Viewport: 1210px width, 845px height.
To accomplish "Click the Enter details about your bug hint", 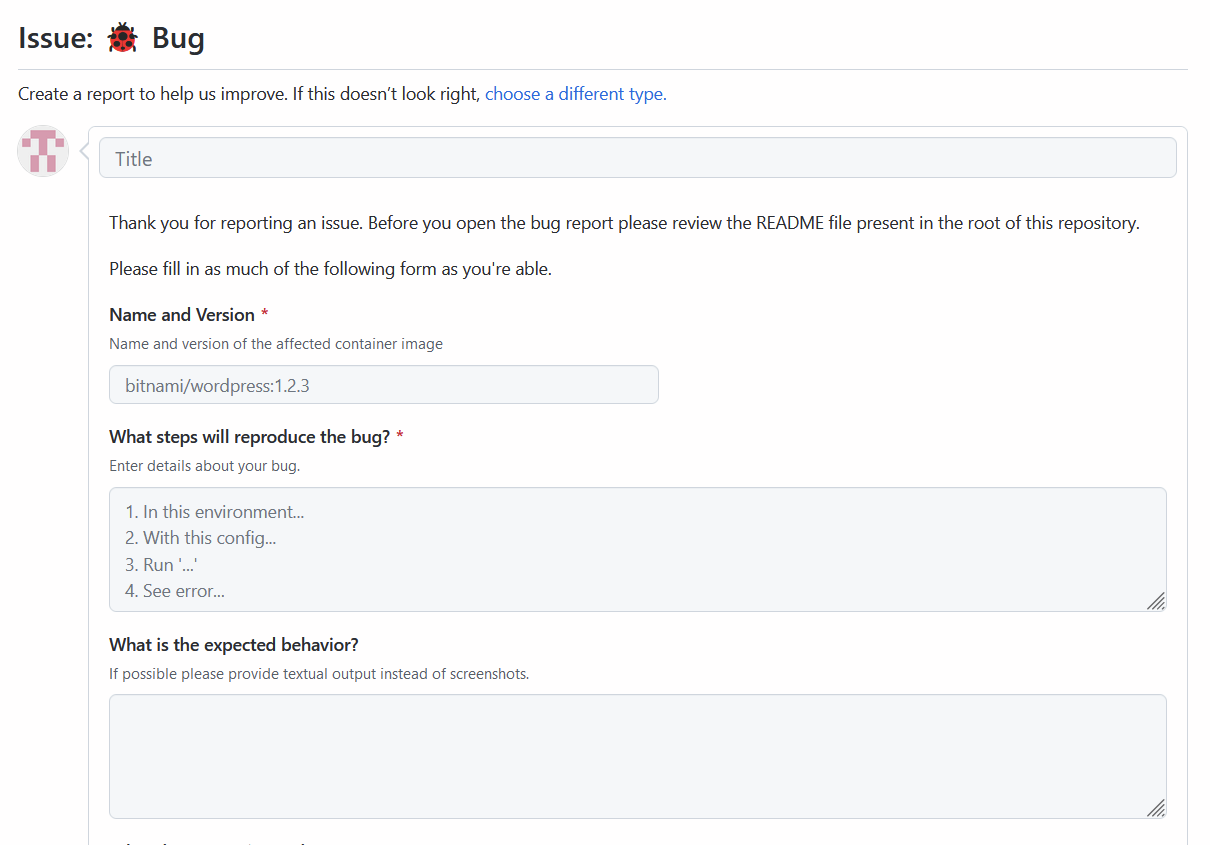I will [x=204, y=465].
